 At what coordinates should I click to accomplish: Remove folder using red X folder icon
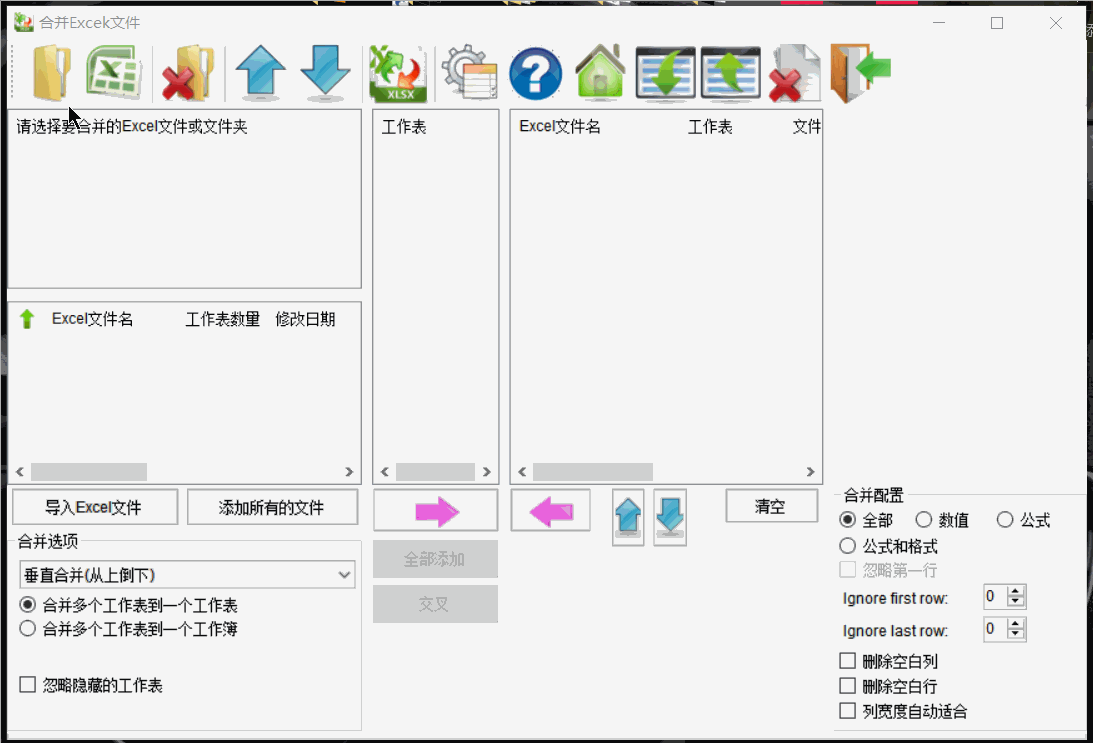[x=188, y=73]
